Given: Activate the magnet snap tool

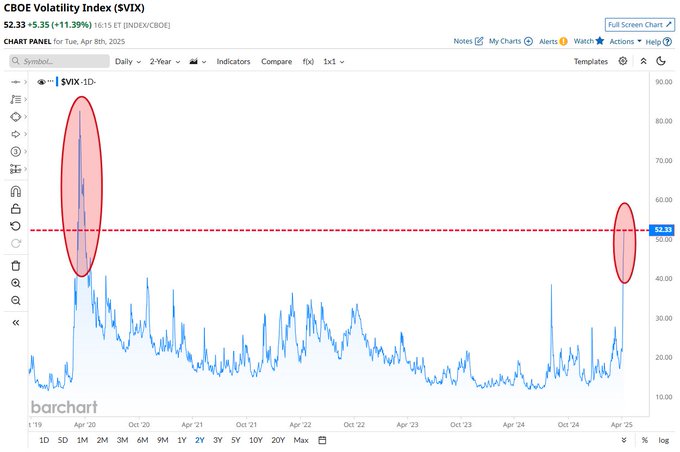Looking at the screenshot, I should click(15, 191).
